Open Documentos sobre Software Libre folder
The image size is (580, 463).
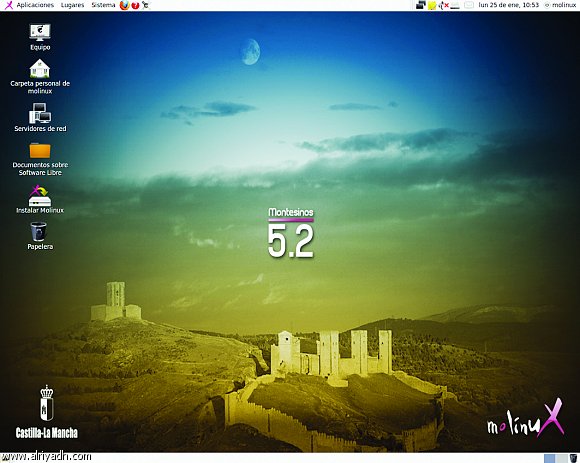pyautogui.click(x=40, y=159)
